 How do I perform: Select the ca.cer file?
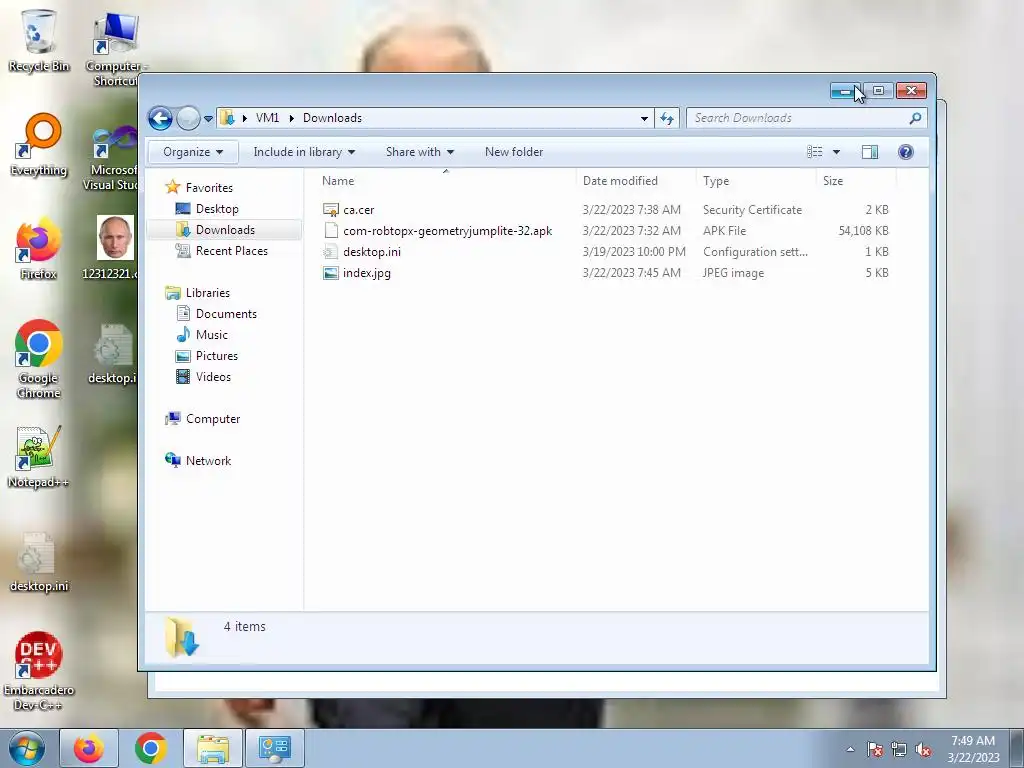(359, 210)
